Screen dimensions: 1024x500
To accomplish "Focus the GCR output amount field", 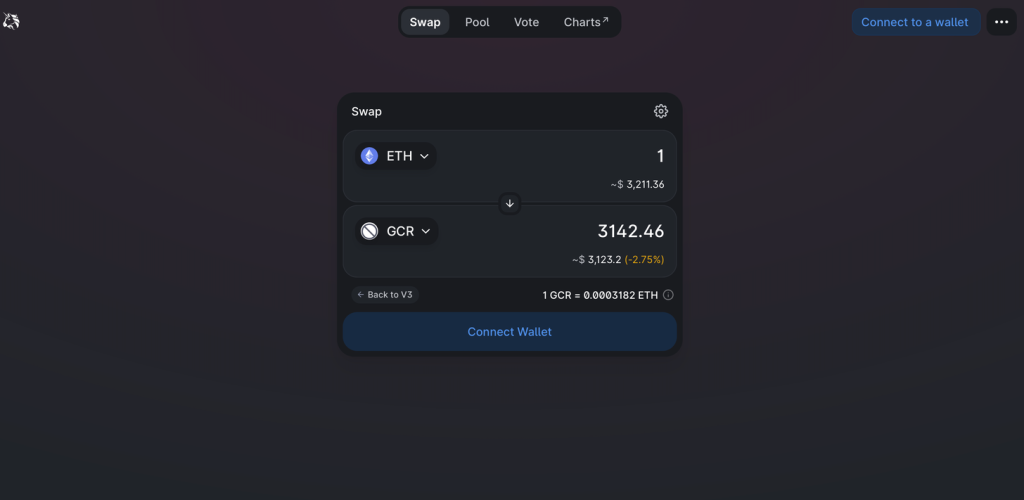I will click(580, 231).
